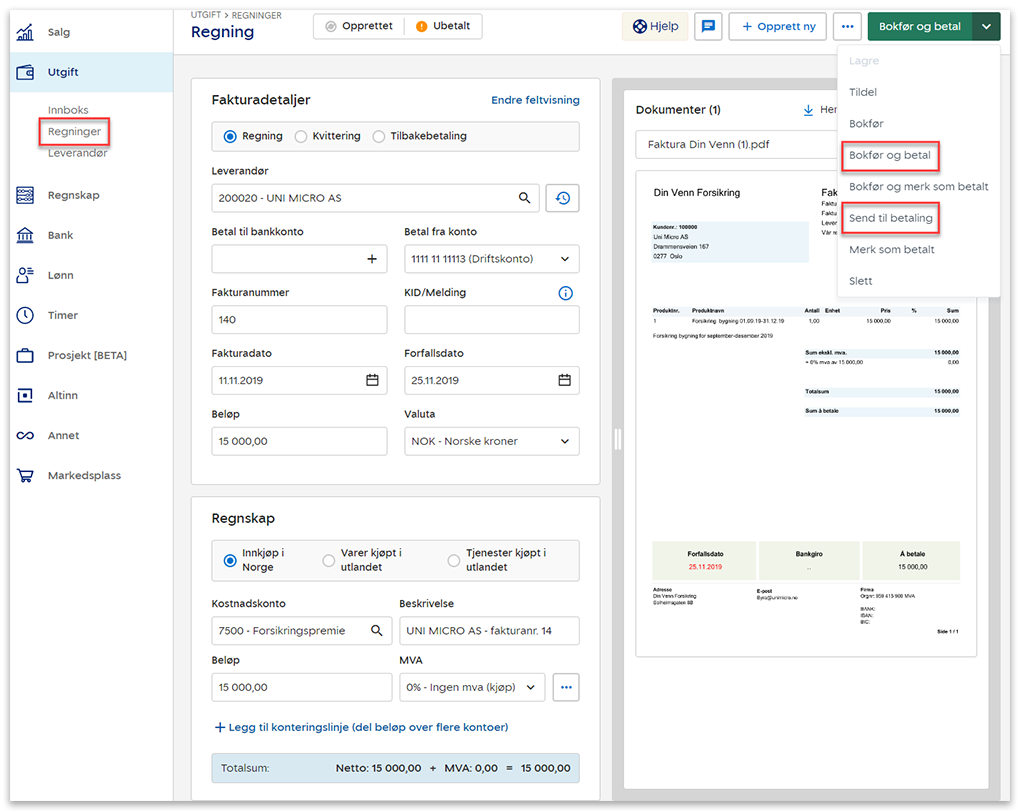The image size is (1020, 811).
Task: Open the Fakturadato calendar picker
Action: point(372,380)
